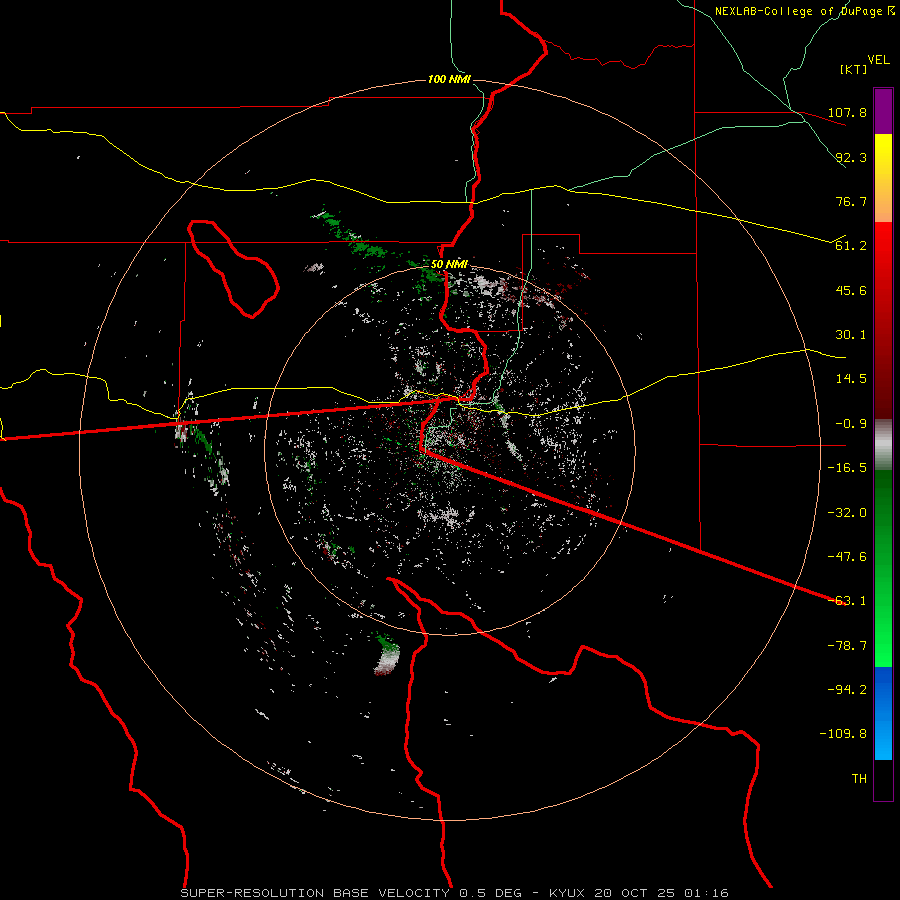The height and width of the screenshot is (900, 900).
Task: Click the Super-Resolution Base Velocity caption
Action: (x=455, y=893)
